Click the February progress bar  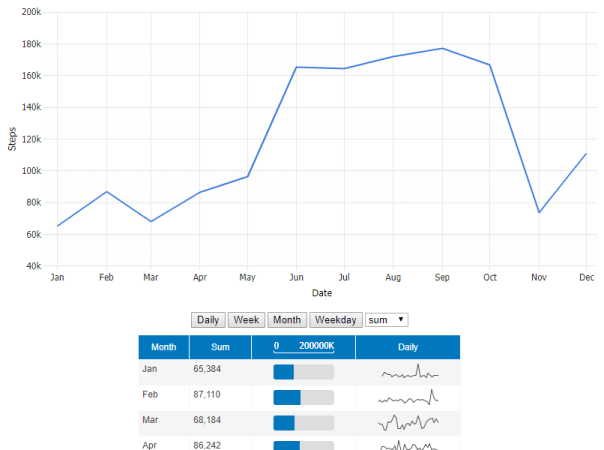click(x=303, y=397)
